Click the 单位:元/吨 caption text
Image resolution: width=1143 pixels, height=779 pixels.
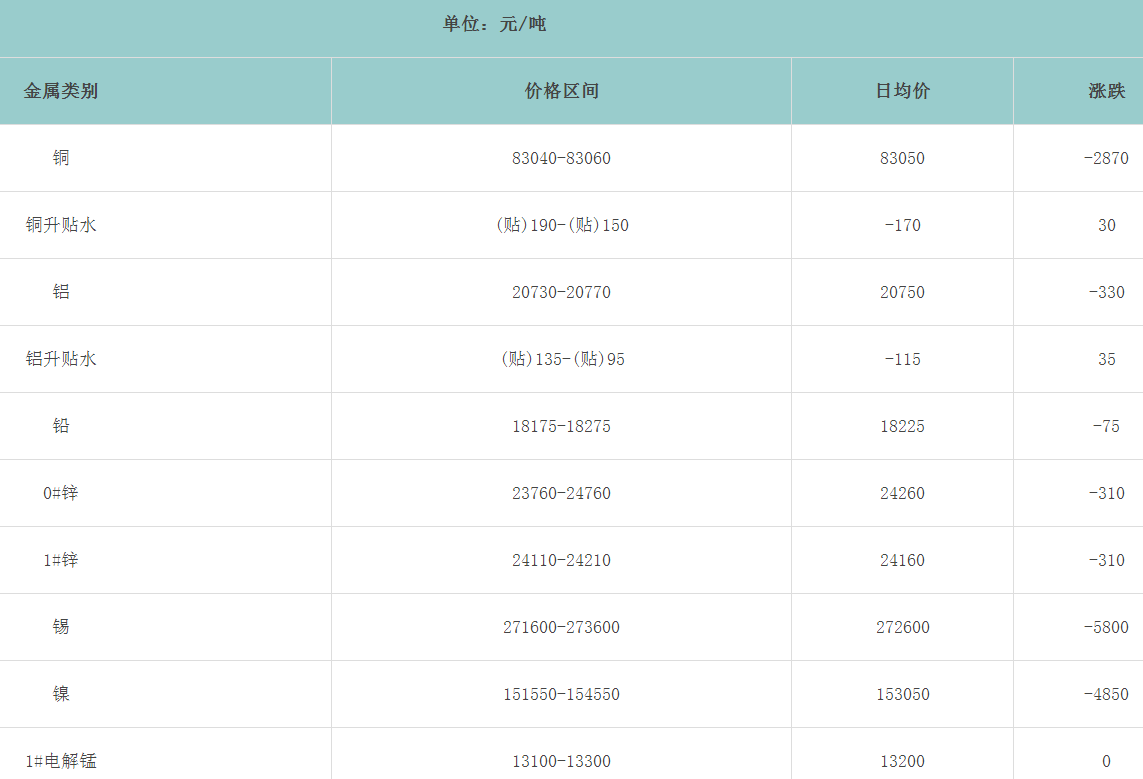coord(495,24)
